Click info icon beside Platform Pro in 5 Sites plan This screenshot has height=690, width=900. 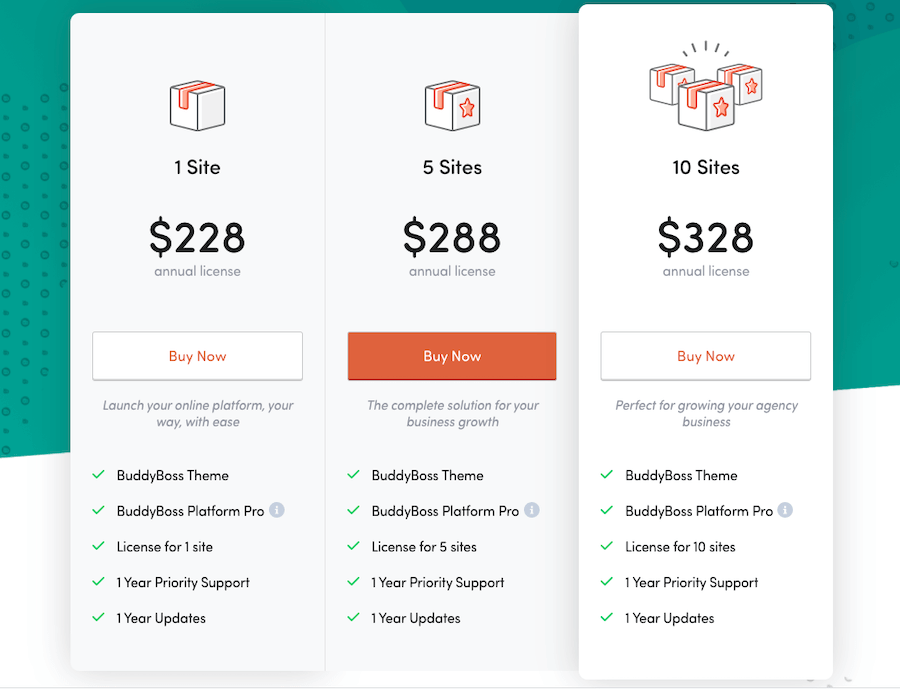click(532, 510)
